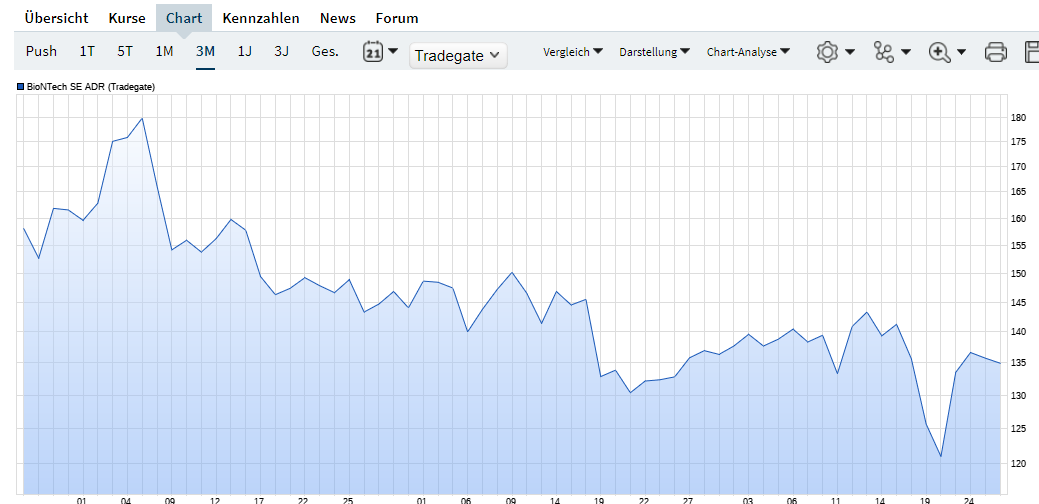The height and width of the screenshot is (504, 1039).
Task: Click the date axis label 27
Action: [x=688, y=501]
